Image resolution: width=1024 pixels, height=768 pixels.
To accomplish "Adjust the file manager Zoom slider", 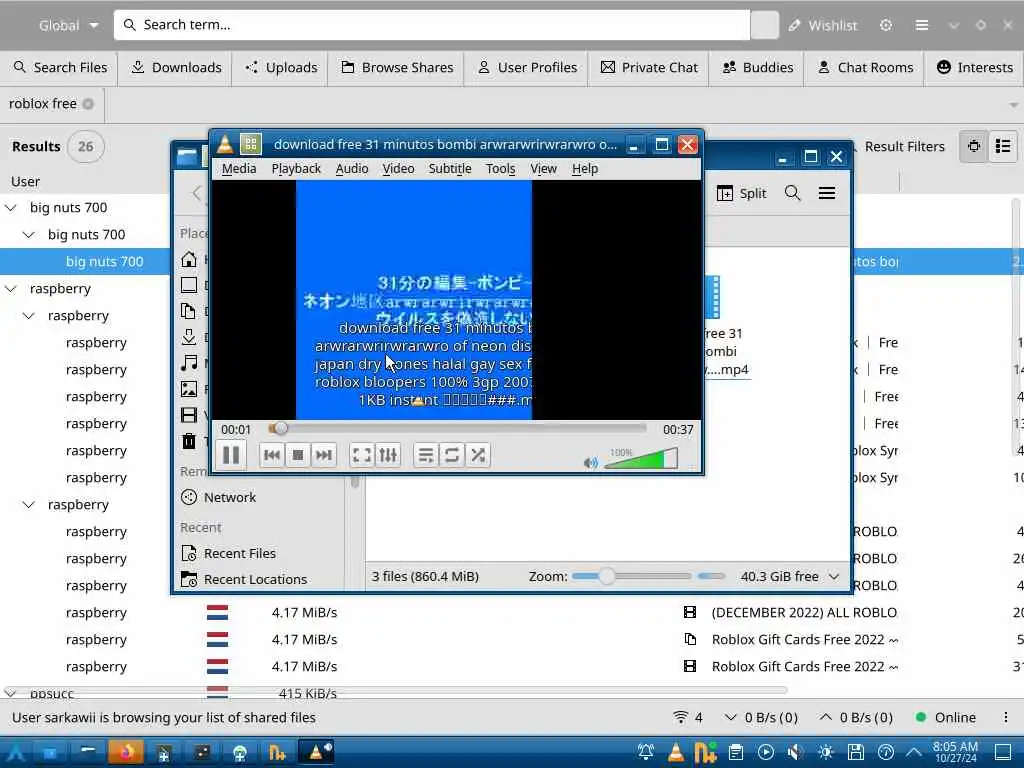I will tap(632, 576).
